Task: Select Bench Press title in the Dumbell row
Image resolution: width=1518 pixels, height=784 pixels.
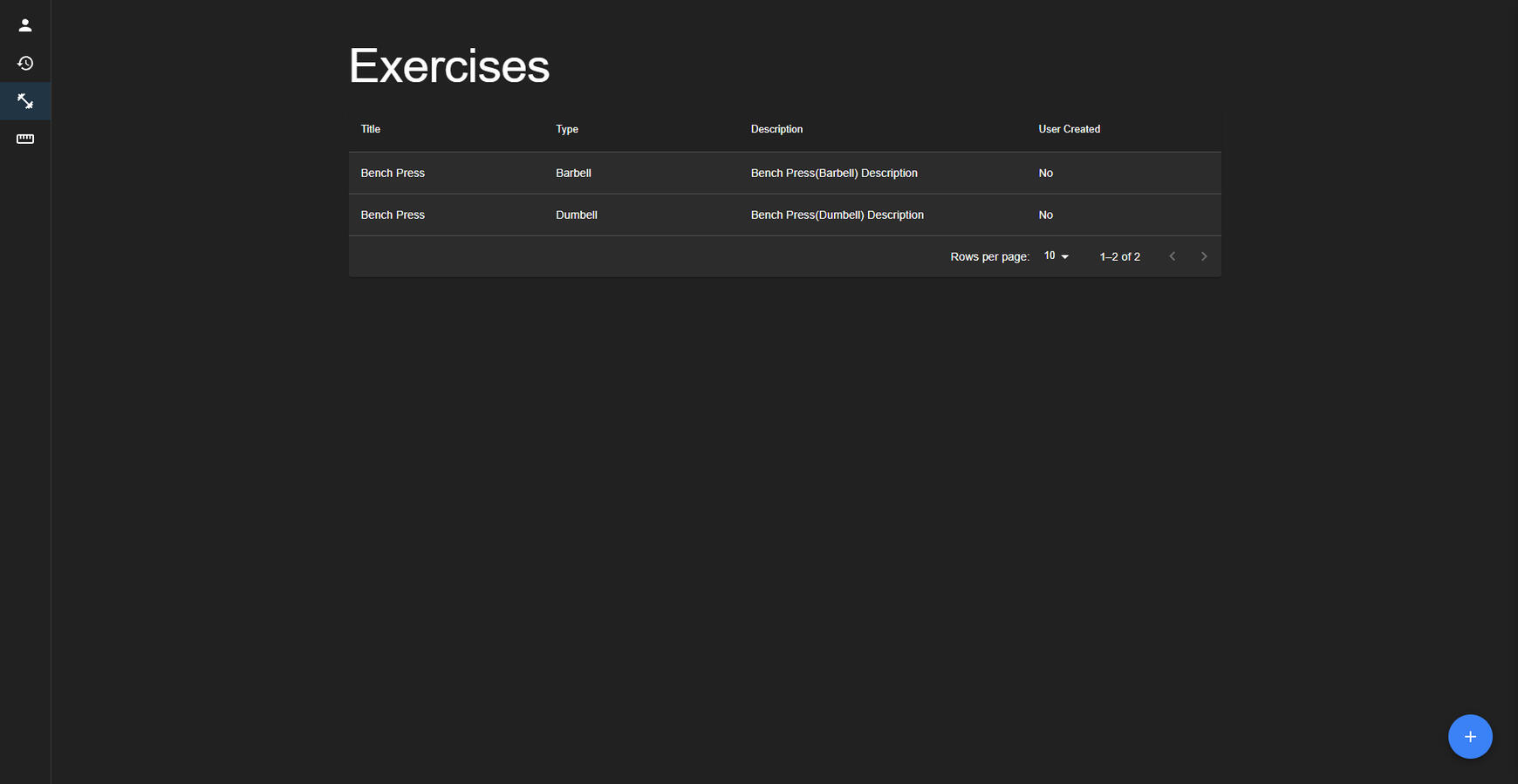Action: pos(393,215)
